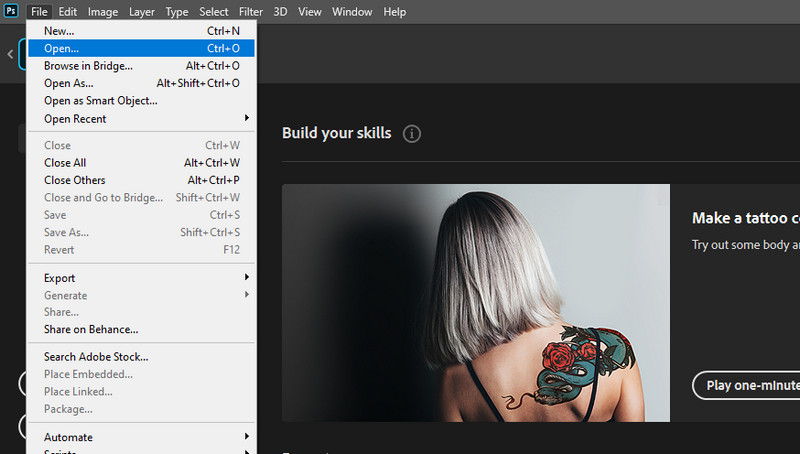
Task: Open the Filter menu in menu bar
Action: tap(251, 12)
